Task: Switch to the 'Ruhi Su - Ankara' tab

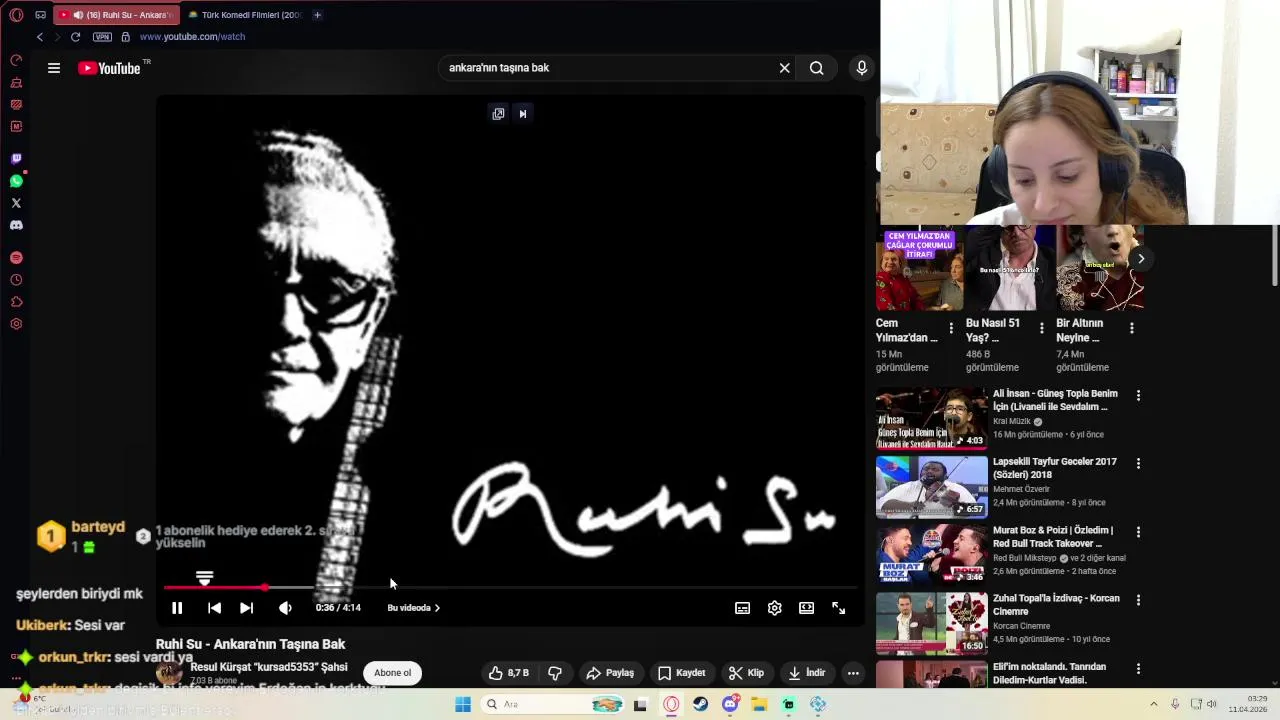Action: click(x=117, y=15)
